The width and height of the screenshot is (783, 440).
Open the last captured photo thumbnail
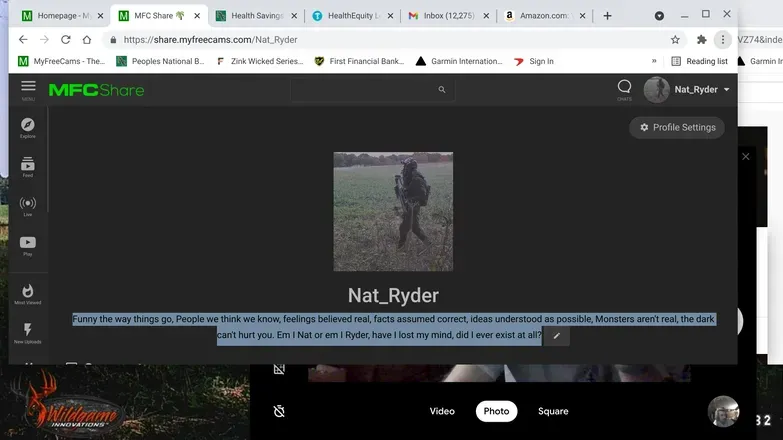click(x=723, y=412)
